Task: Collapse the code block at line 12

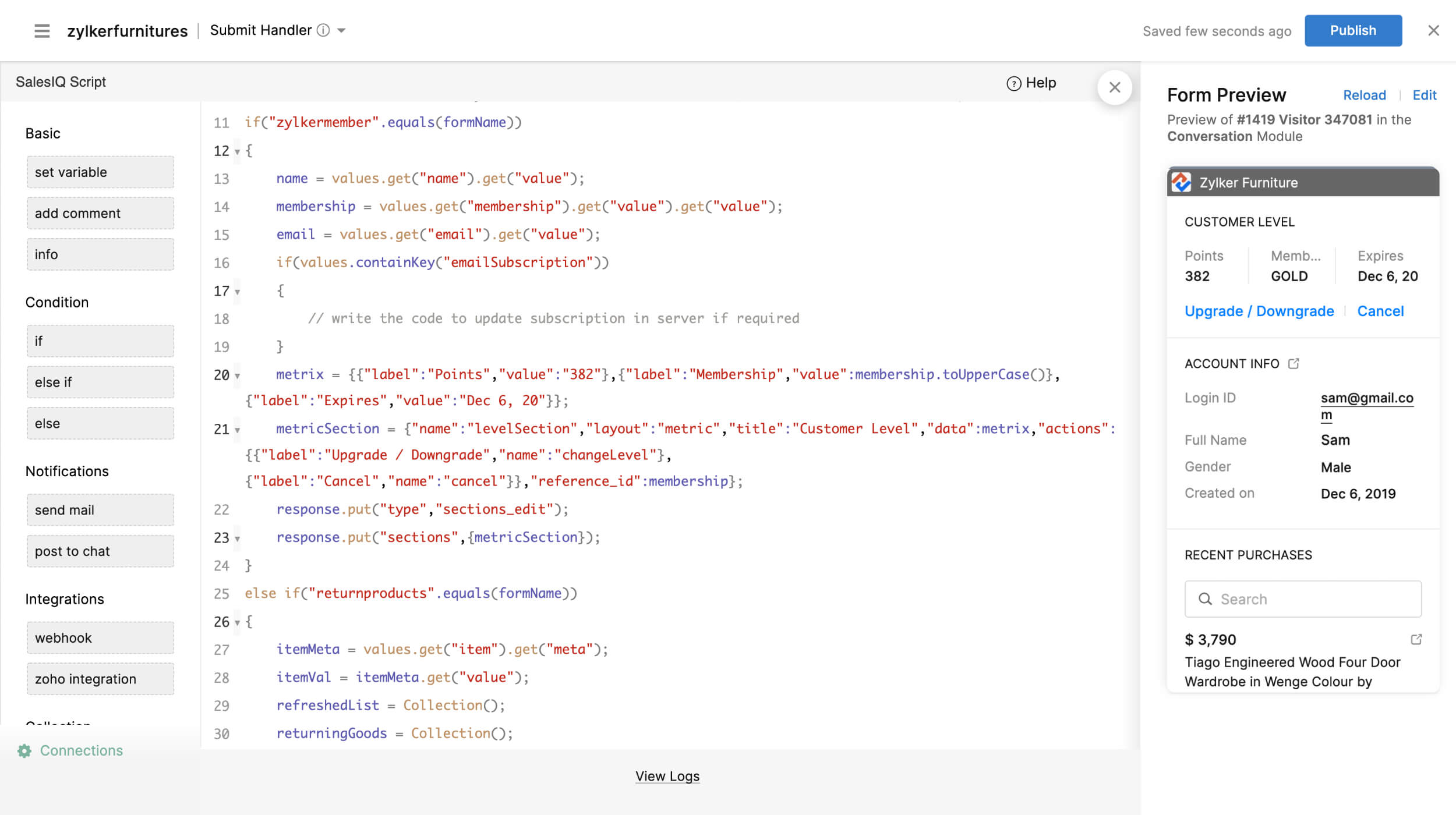Action: click(x=238, y=153)
